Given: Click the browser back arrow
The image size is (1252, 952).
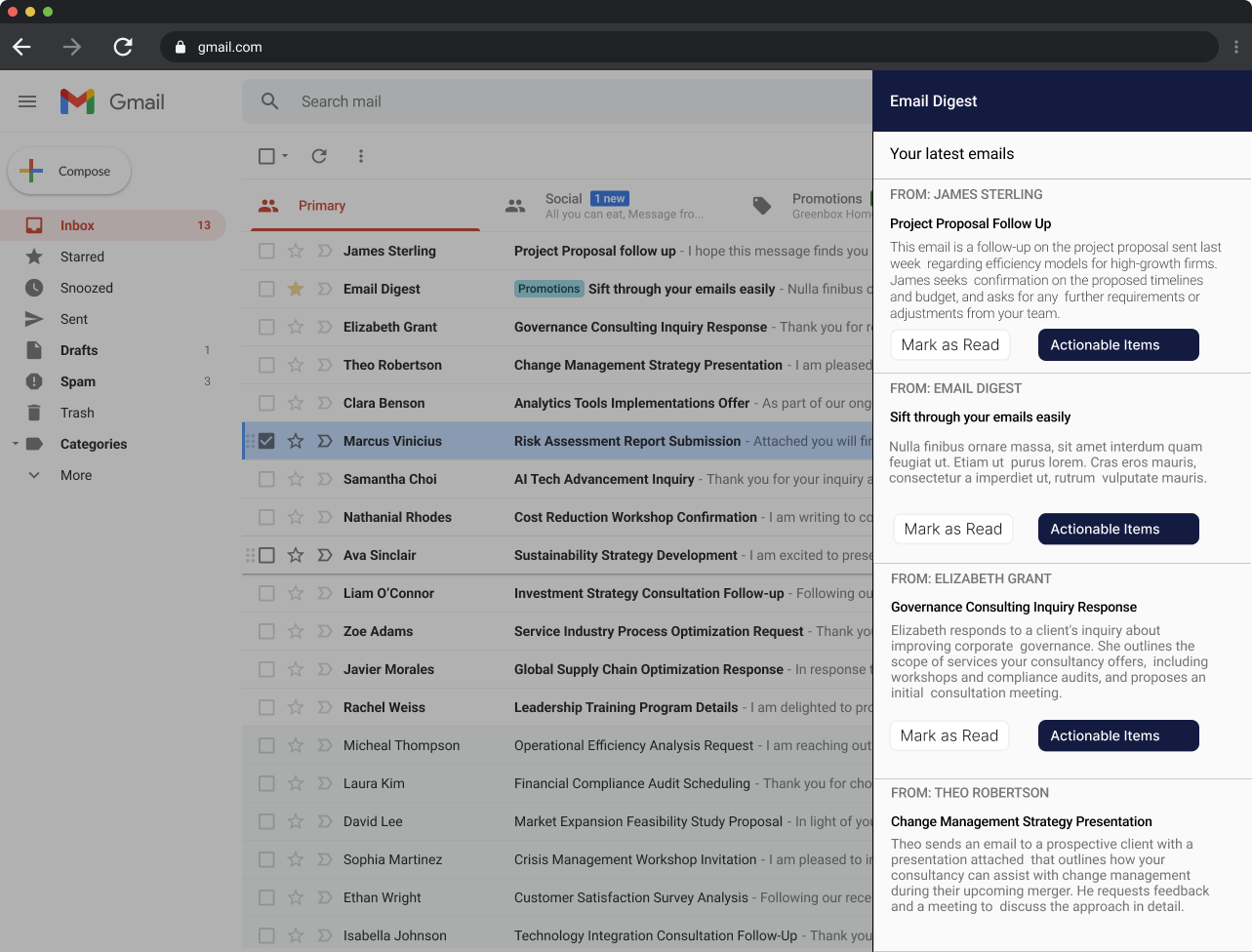Looking at the screenshot, I should pyautogui.click(x=21, y=47).
